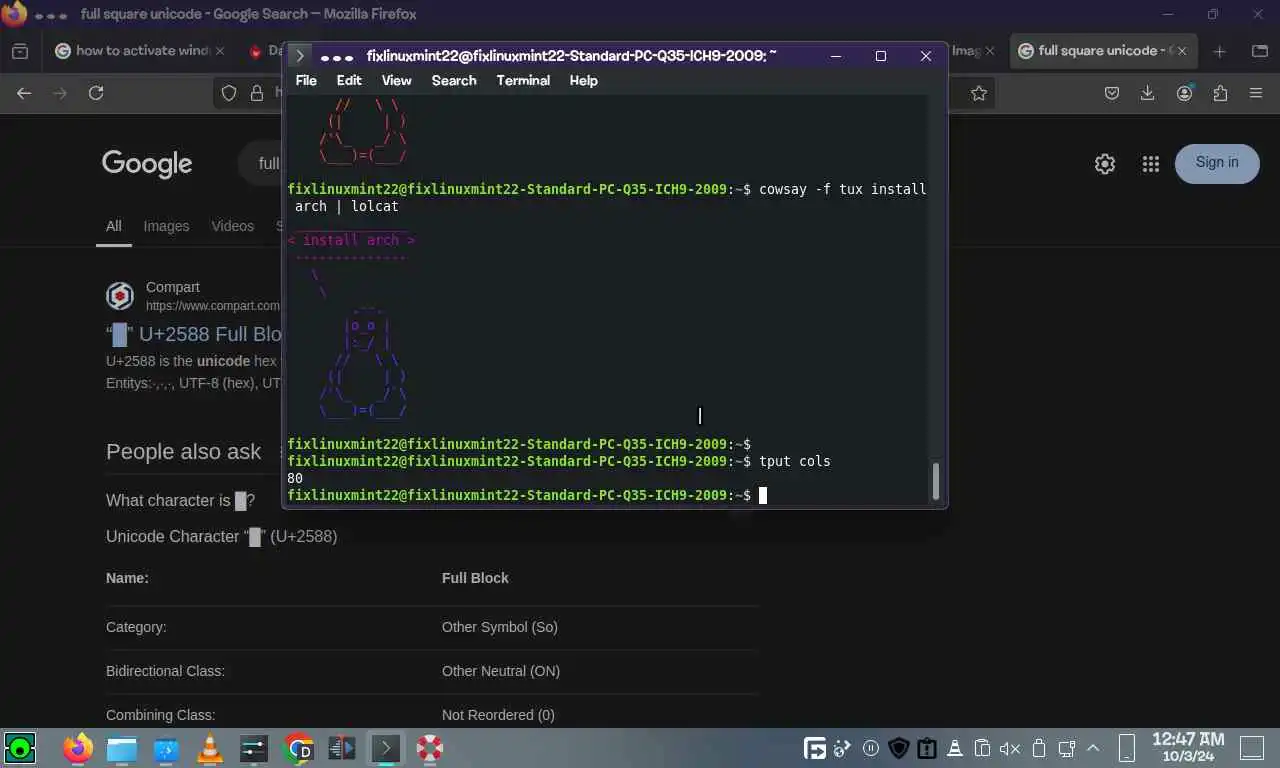Open the Edit menu in the terminal
The height and width of the screenshot is (768, 1280).
(x=349, y=80)
